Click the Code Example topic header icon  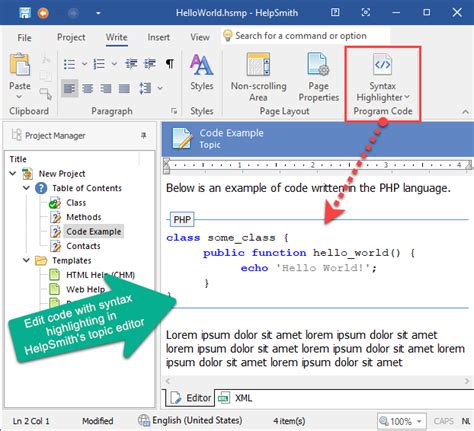182,138
